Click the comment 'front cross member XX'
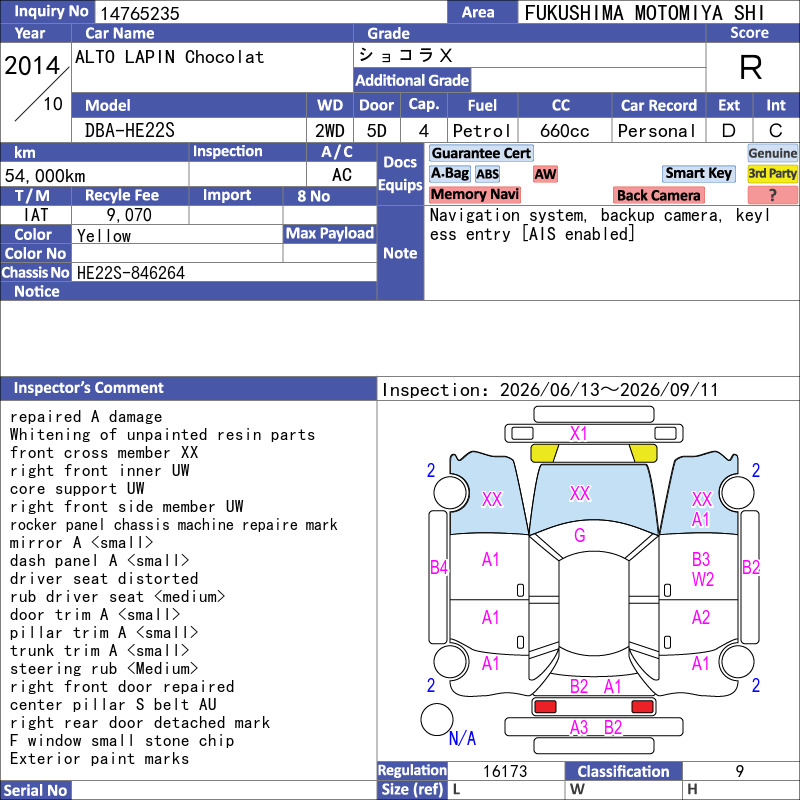 coord(104,453)
